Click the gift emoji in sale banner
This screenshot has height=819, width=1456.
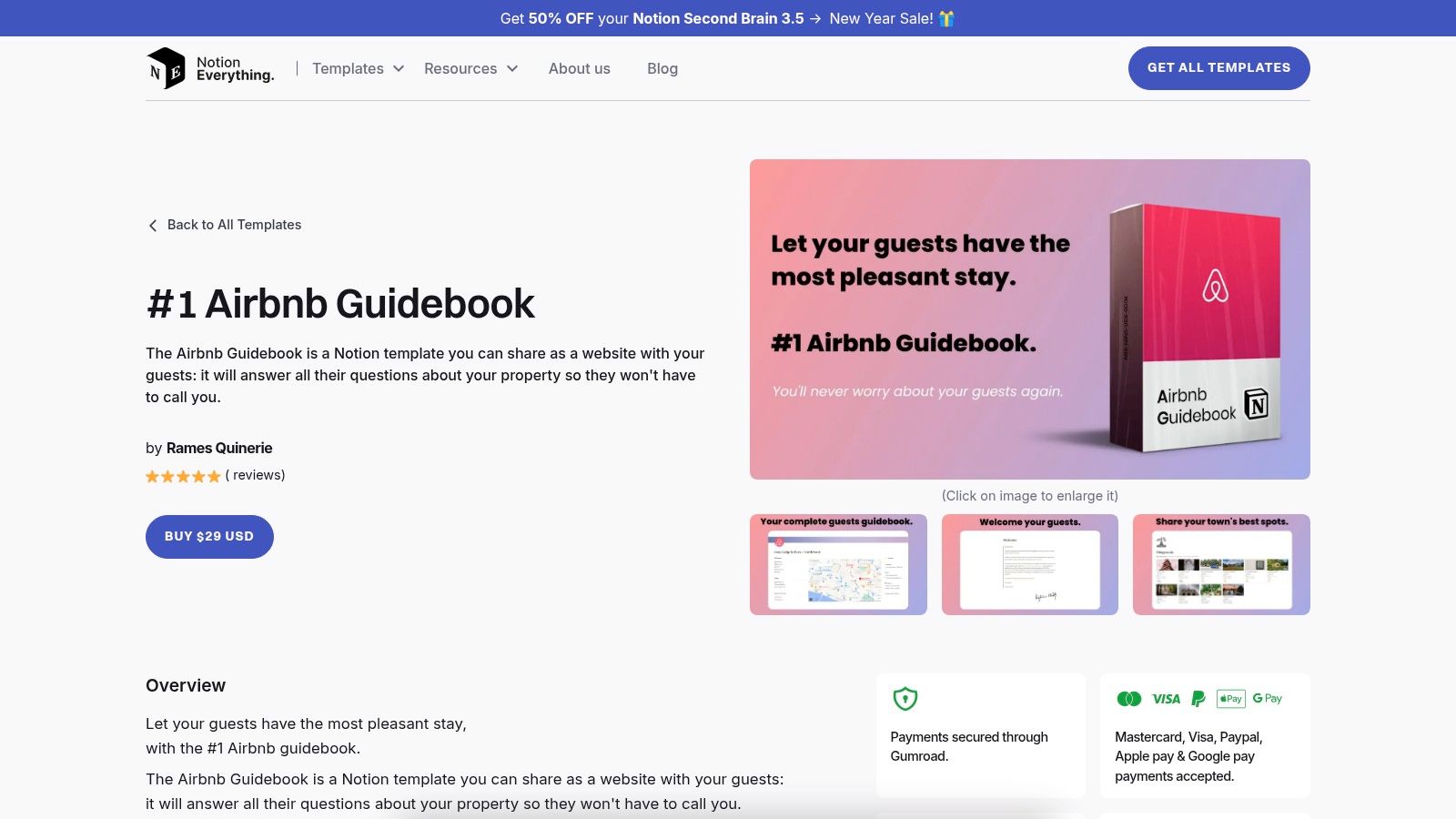pos(946,18)
